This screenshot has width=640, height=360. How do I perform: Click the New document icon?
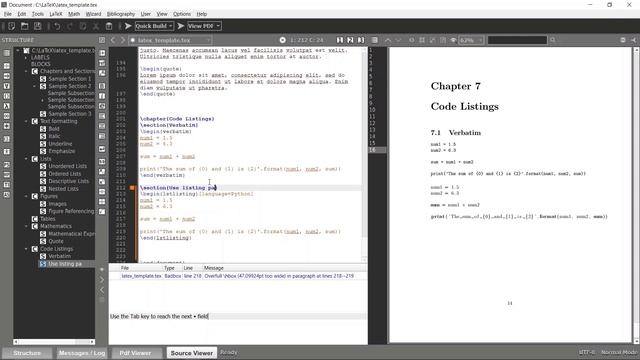tap(11, 26)
